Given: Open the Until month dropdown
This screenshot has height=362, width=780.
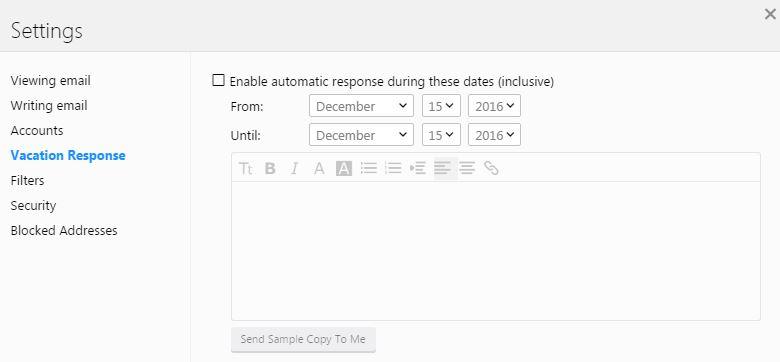Looking at the screenshot, I should [361, 135].
